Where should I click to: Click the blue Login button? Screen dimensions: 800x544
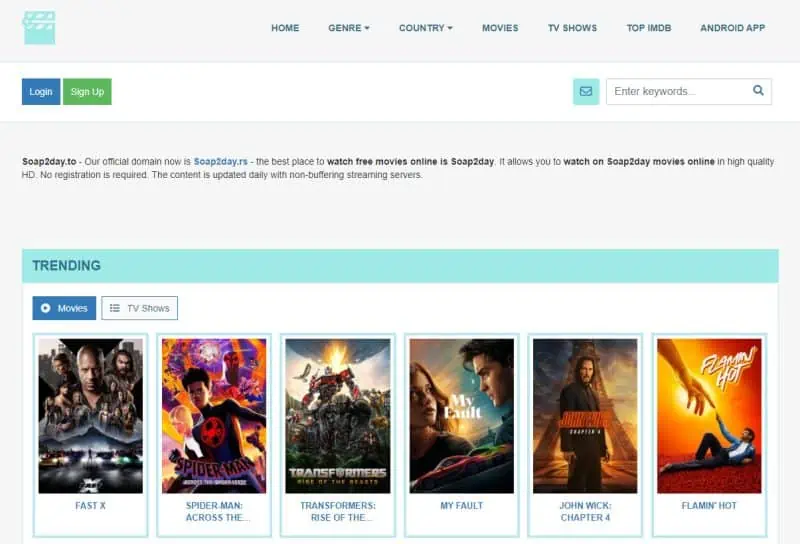pos(41,91)
